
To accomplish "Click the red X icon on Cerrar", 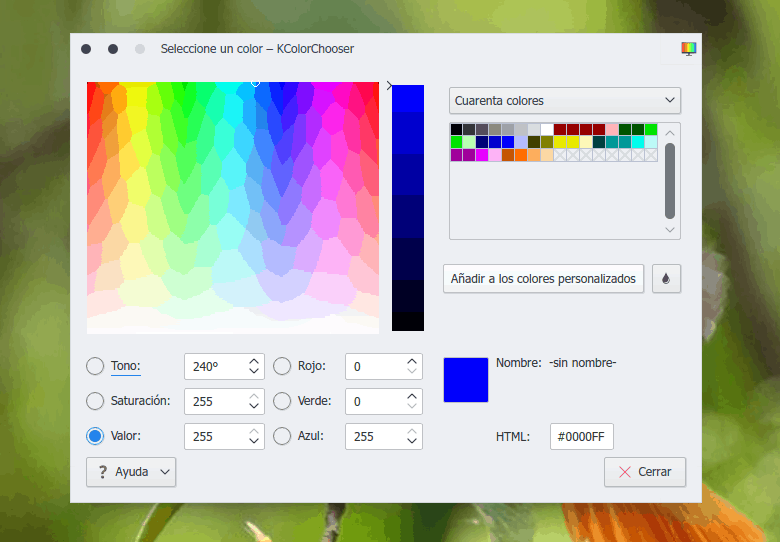I will [x=625, y=472].
